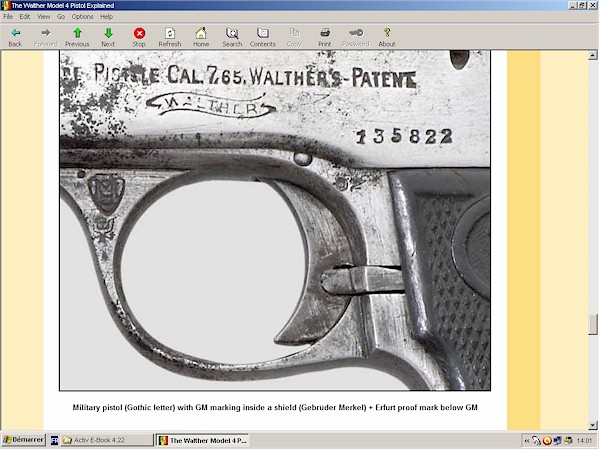600x450 pixels.
Task: Click the FR language indicator
Action: click(x=54, y=440)
